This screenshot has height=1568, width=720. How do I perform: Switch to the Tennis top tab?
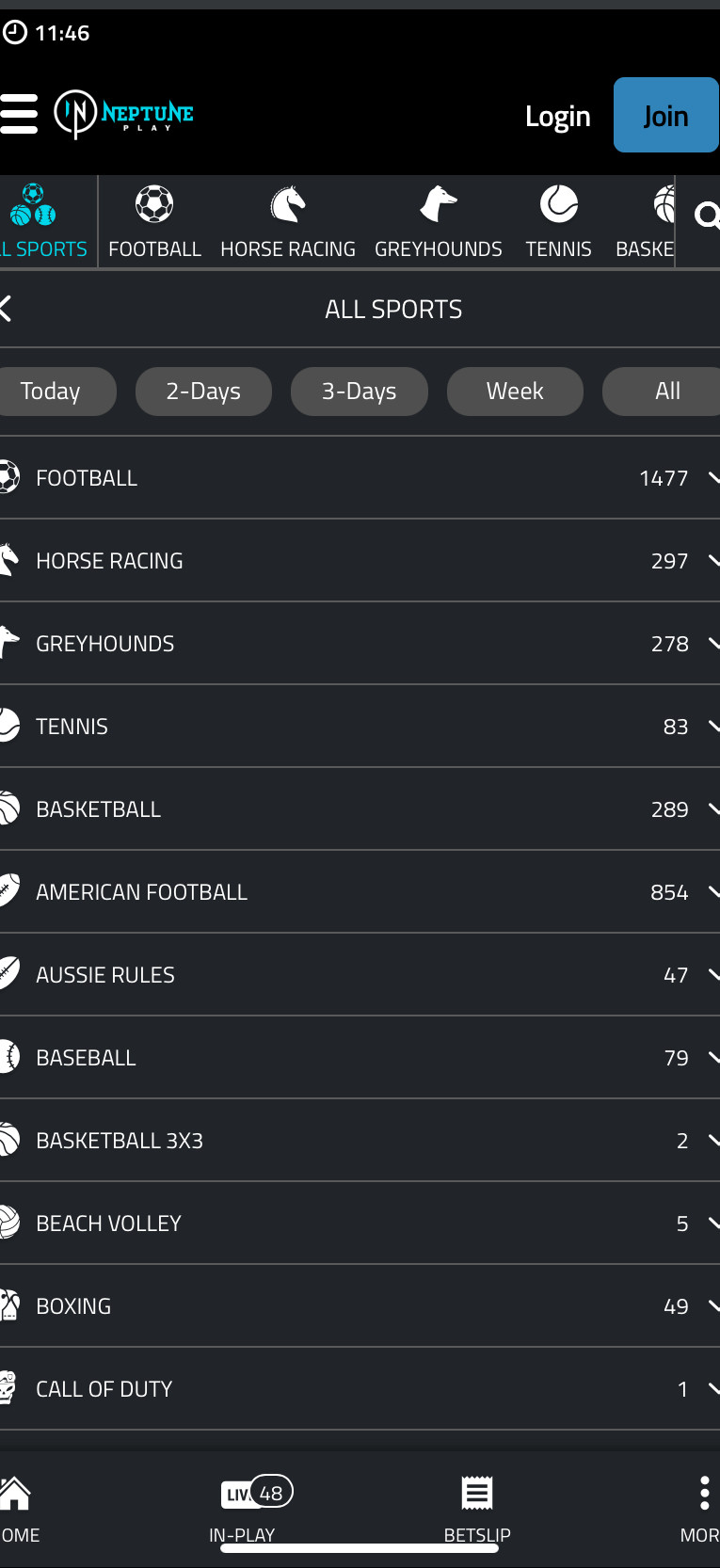(x=558, y=222)
